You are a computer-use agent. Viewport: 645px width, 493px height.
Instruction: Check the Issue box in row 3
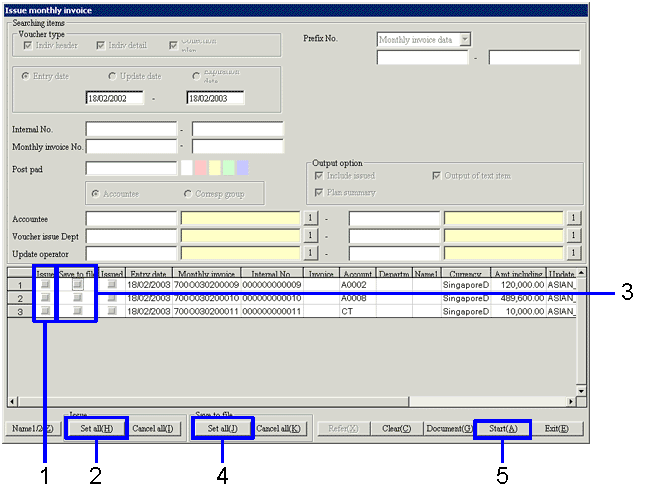tap(45, 311)
